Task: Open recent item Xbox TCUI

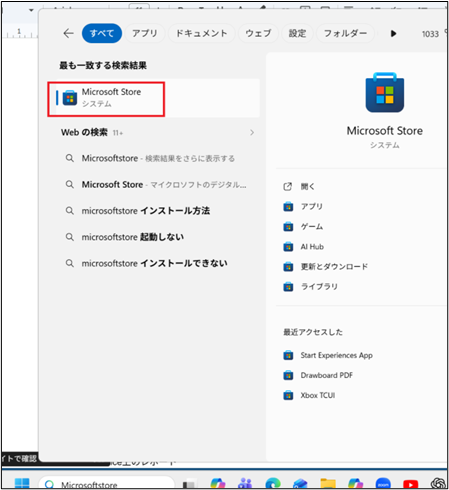Action: point(318,395)
